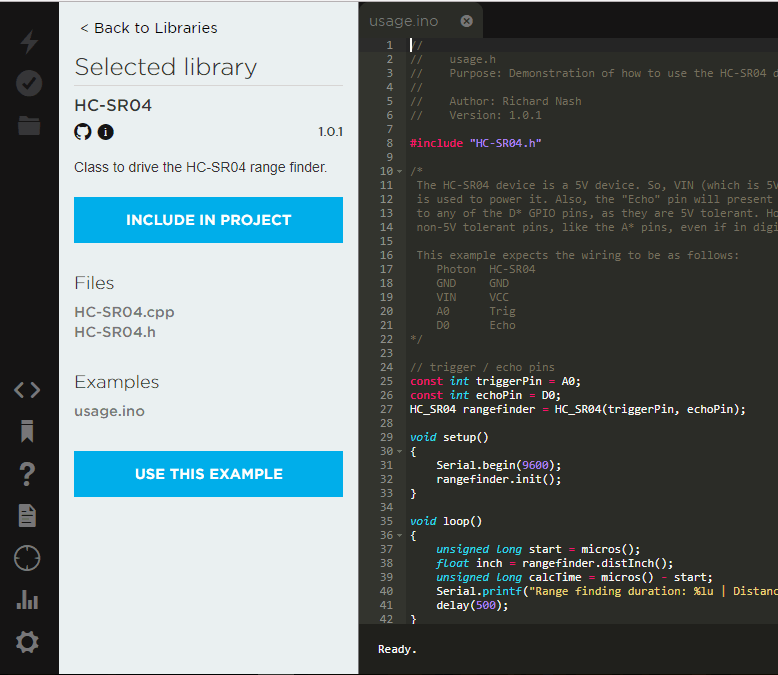Select the usage.ino editor tab
This screenshot has width=778, height=675.
tap(405, 21)
